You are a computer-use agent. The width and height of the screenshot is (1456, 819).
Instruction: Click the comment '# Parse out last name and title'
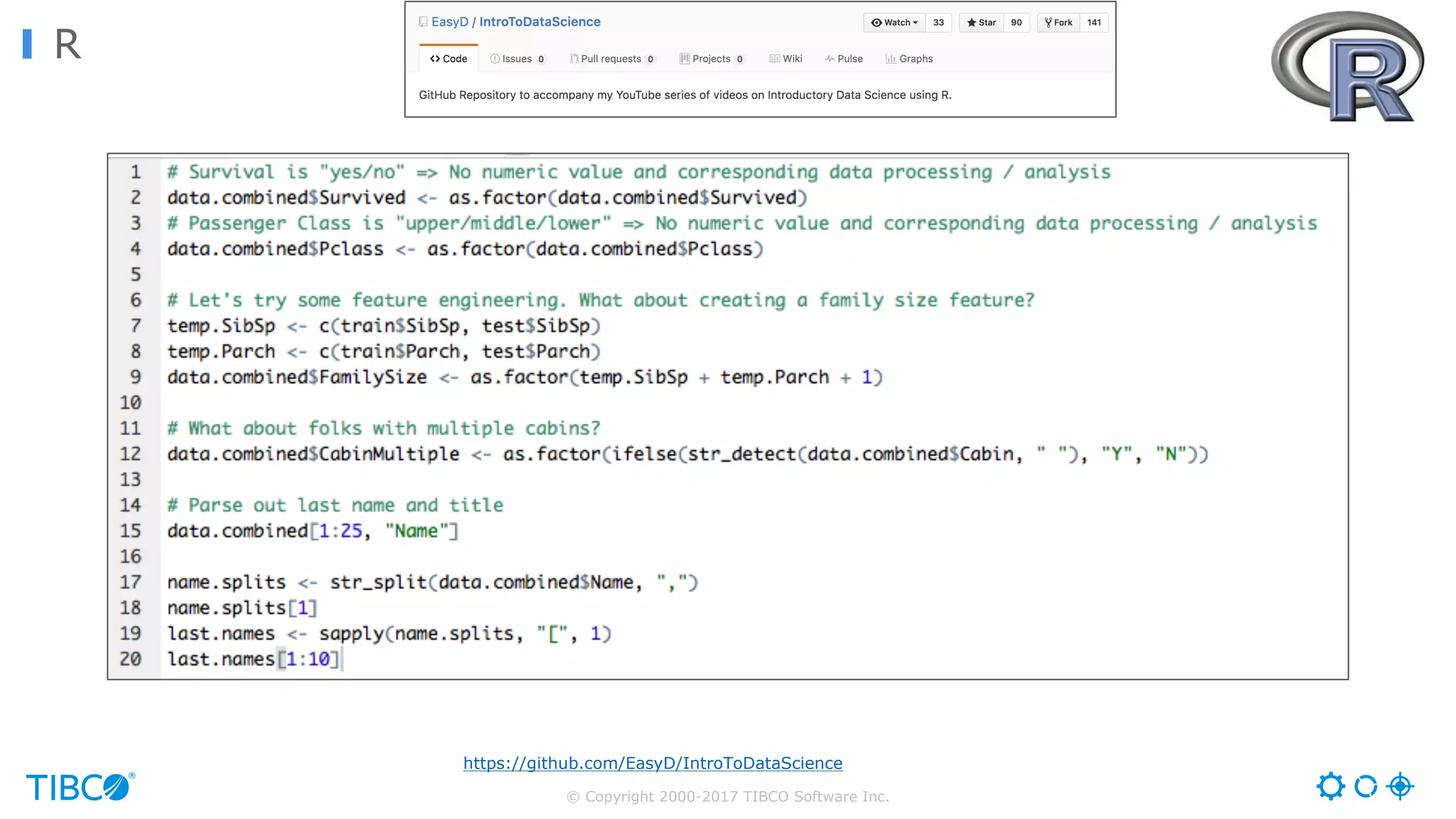pyautogui.click(x=335, y=505)
